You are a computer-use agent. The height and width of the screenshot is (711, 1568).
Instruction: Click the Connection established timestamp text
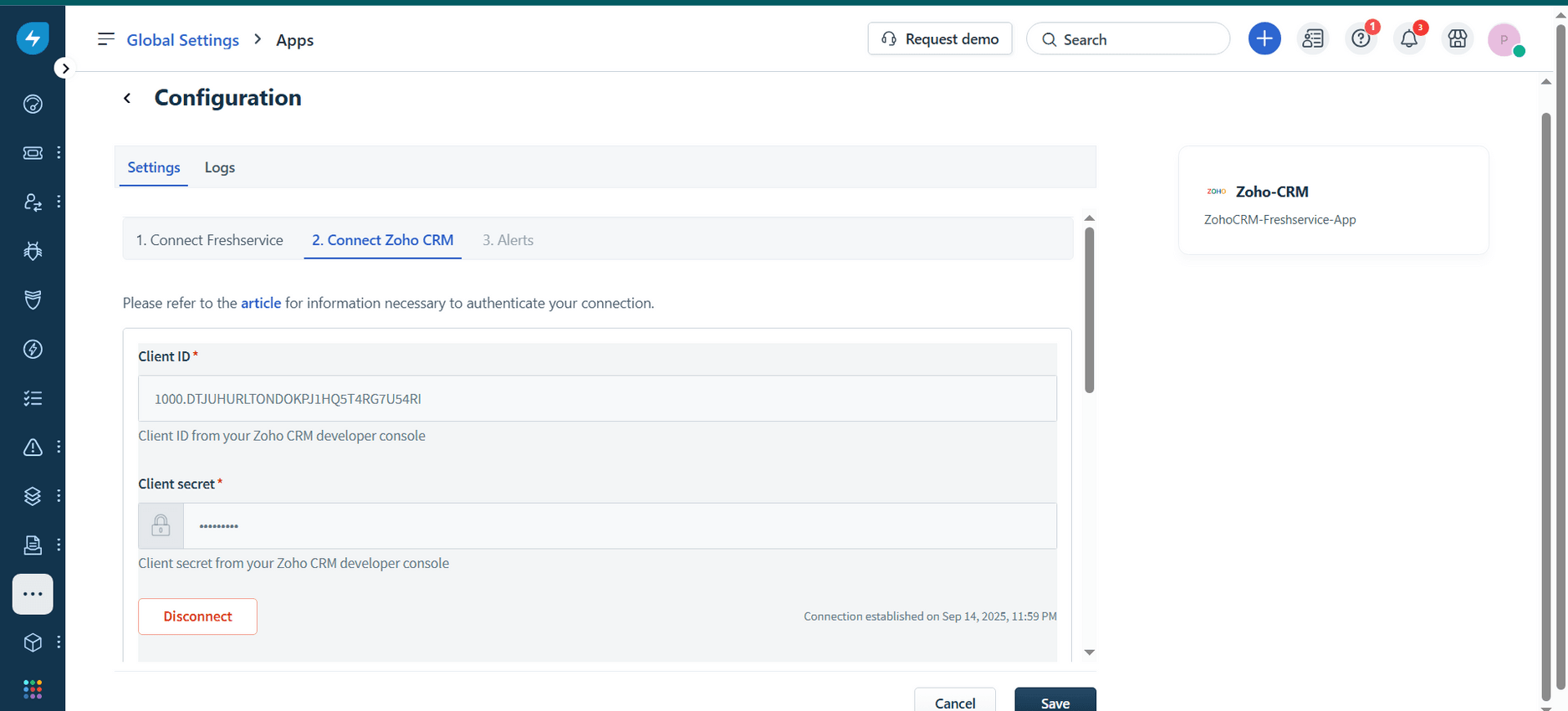(x=930, y=616)
